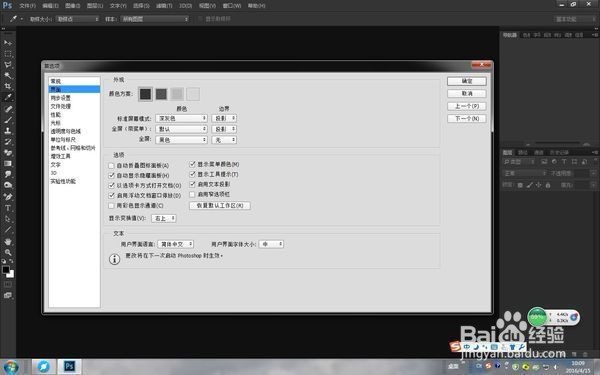Select the Line shape tool

point(8,230)
